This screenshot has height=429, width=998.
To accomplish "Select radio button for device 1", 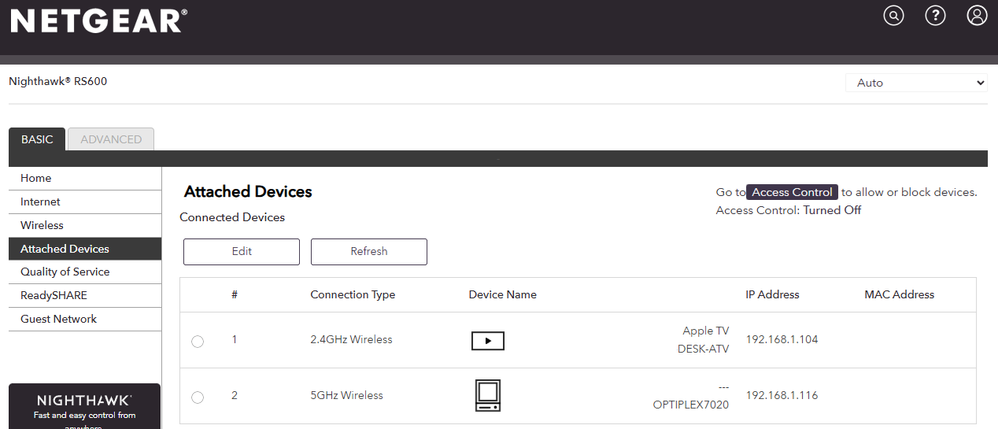I will tap(197, 342).
